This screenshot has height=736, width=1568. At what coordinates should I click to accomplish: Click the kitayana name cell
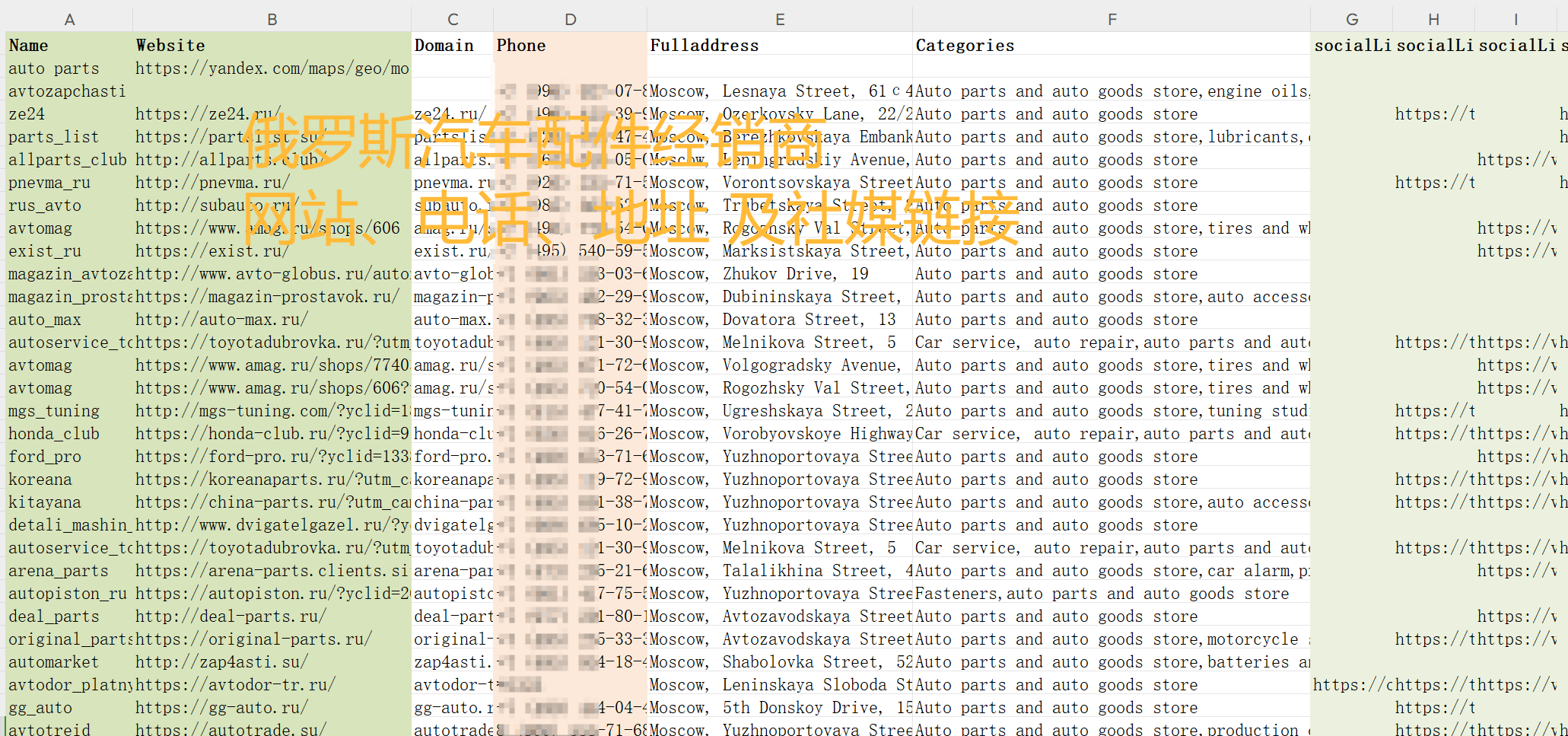[45, 502]
